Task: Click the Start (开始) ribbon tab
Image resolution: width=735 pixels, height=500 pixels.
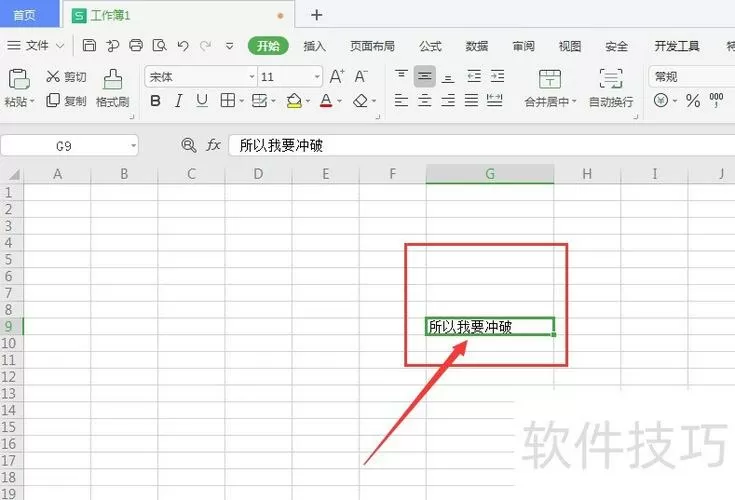Action: pyautogui.click(x=268, y=45)
